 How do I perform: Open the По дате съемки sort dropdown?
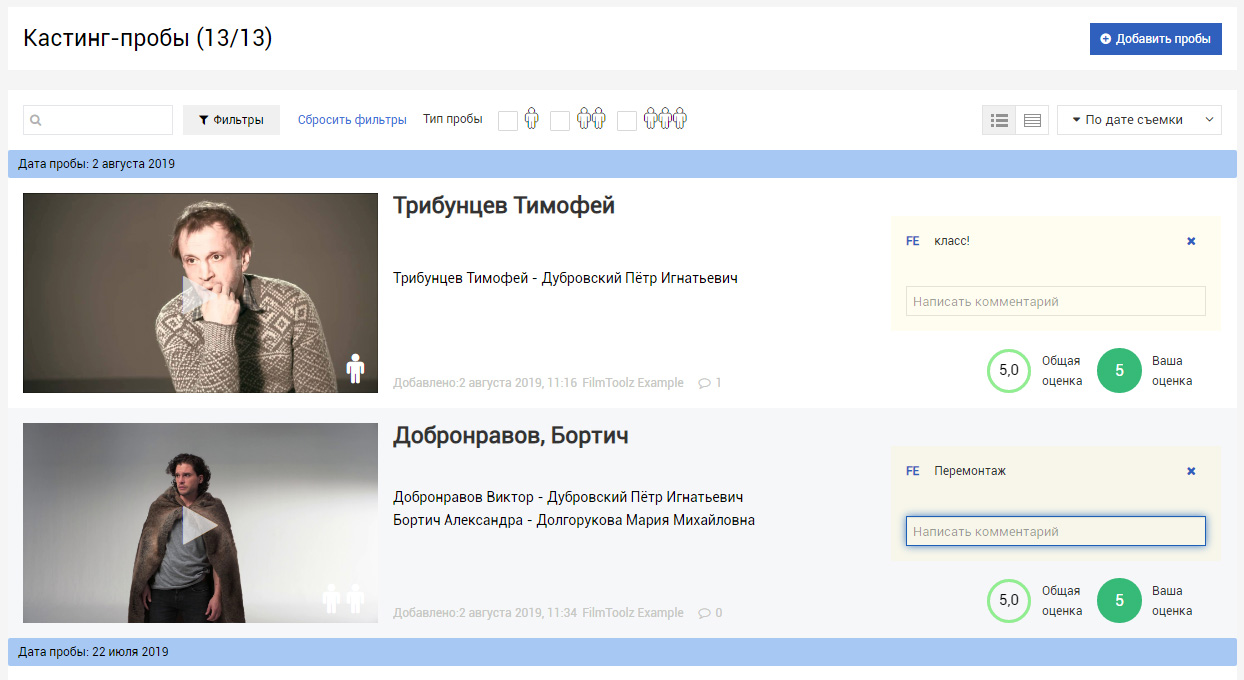tap(1139, 120)
